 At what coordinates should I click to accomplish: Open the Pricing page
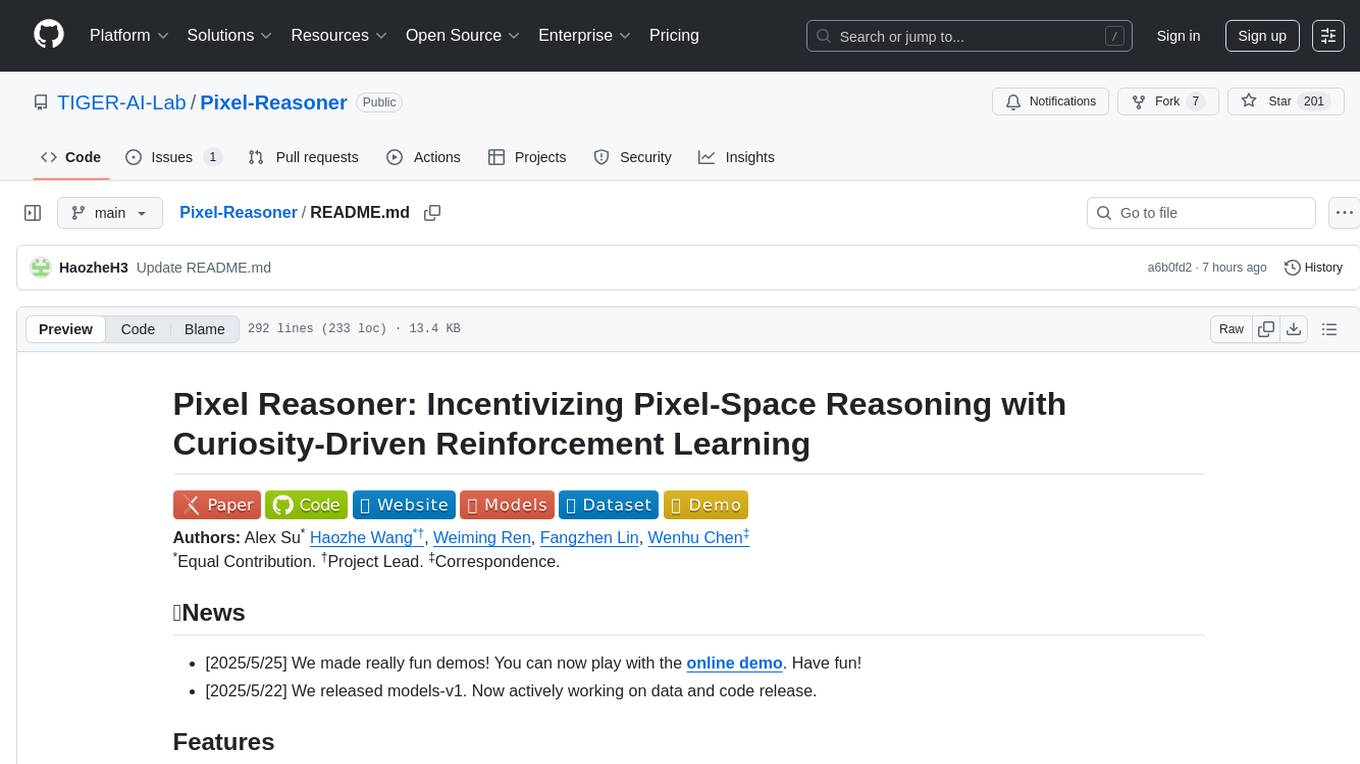pos(674,35)
